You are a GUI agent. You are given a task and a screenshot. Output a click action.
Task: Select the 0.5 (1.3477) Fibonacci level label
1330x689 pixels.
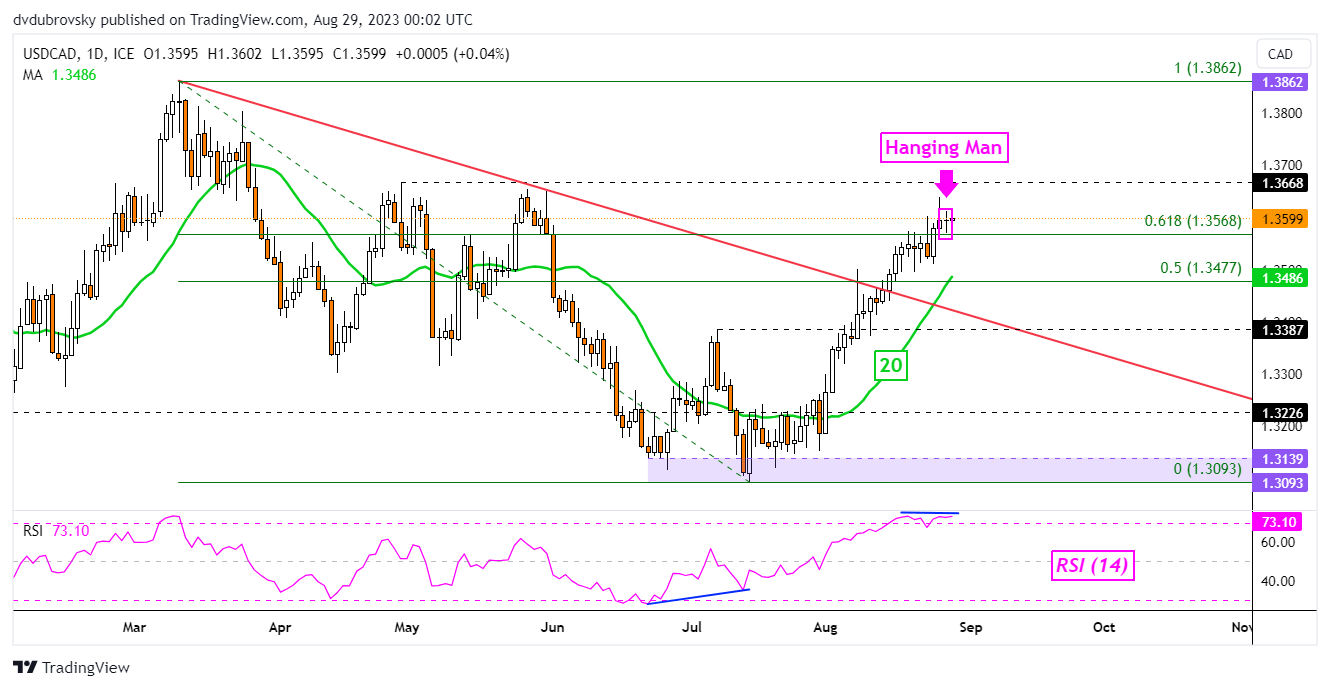[1199, 268]
